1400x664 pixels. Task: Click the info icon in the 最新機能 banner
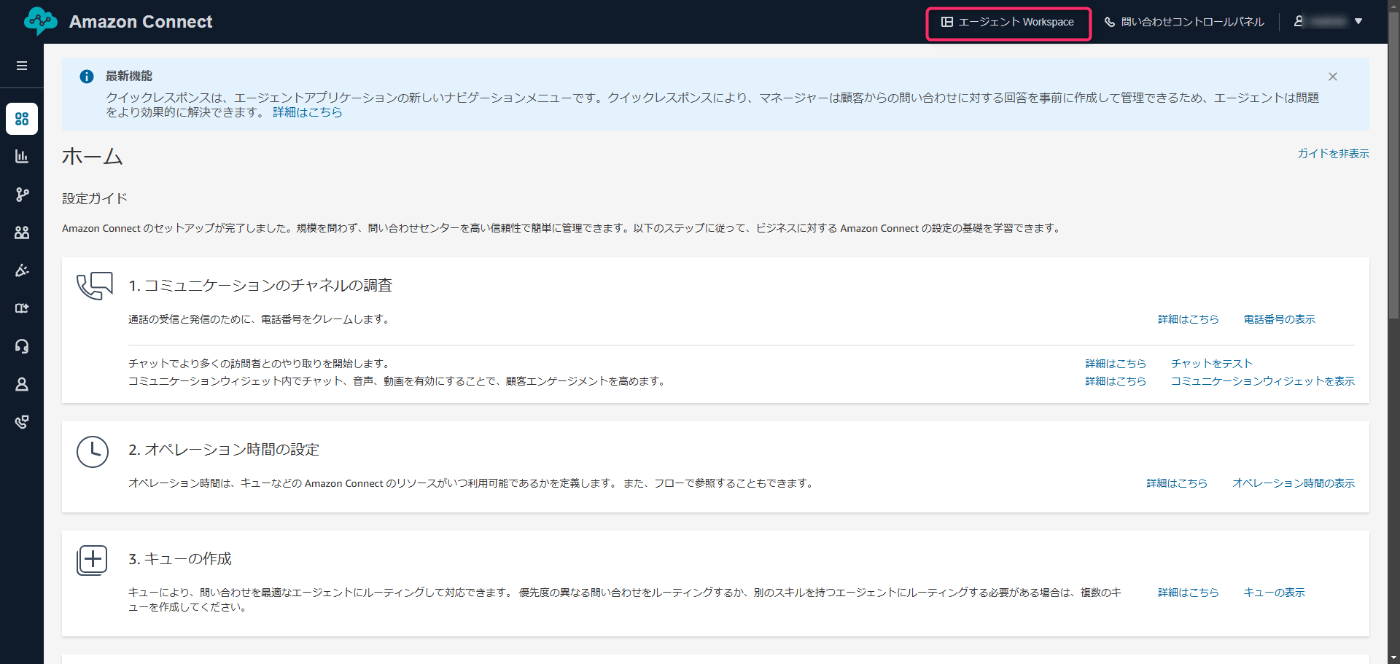(x=87, y=76)
